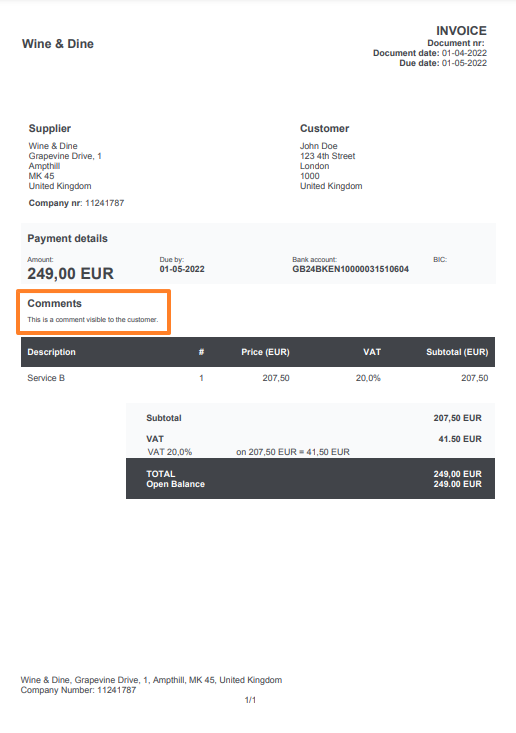Click the due date 01-05-2022 in header
Screen dimensions: 516x733
click(x=464, y=63)
